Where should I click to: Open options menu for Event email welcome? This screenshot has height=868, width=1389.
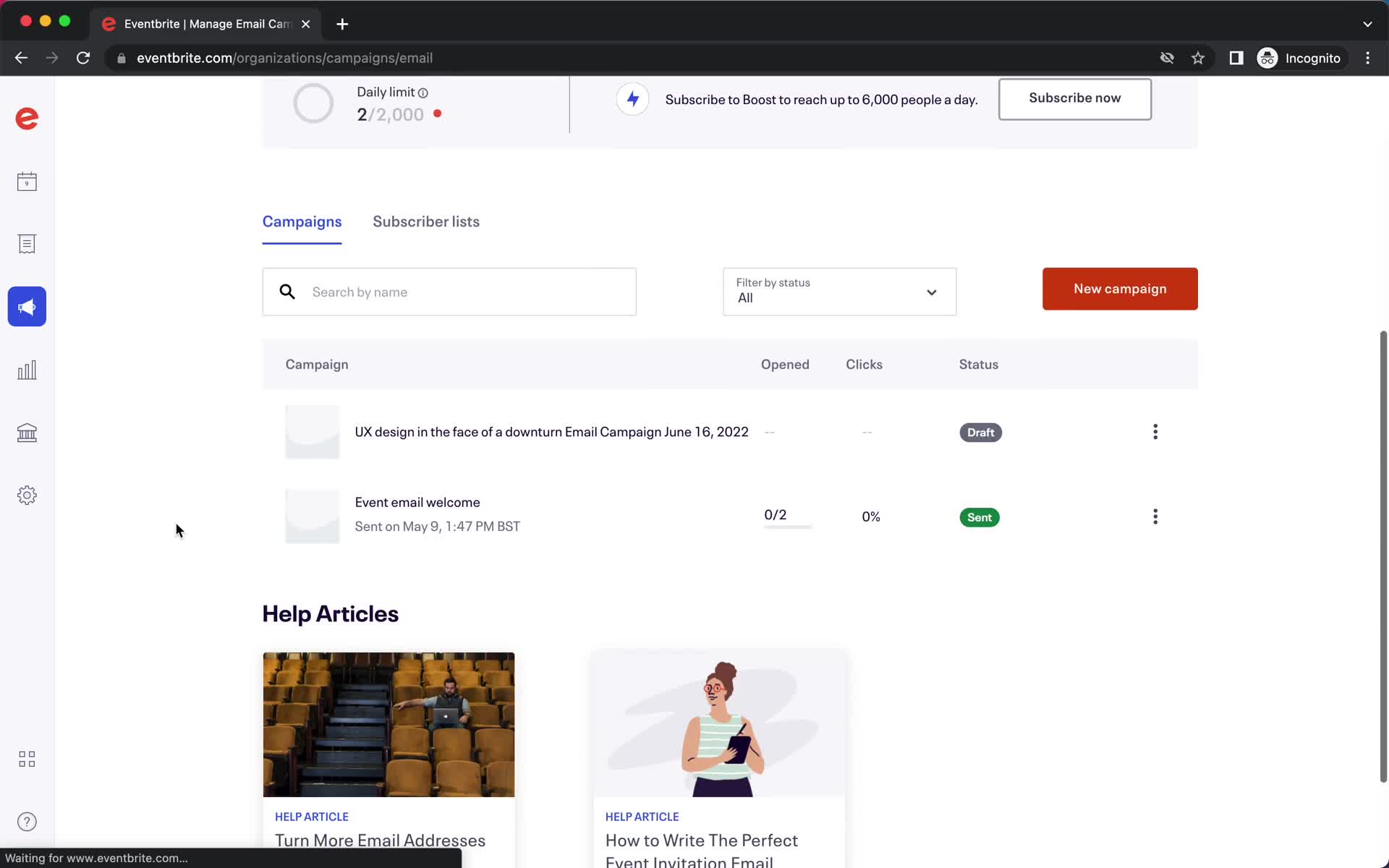1155,516
